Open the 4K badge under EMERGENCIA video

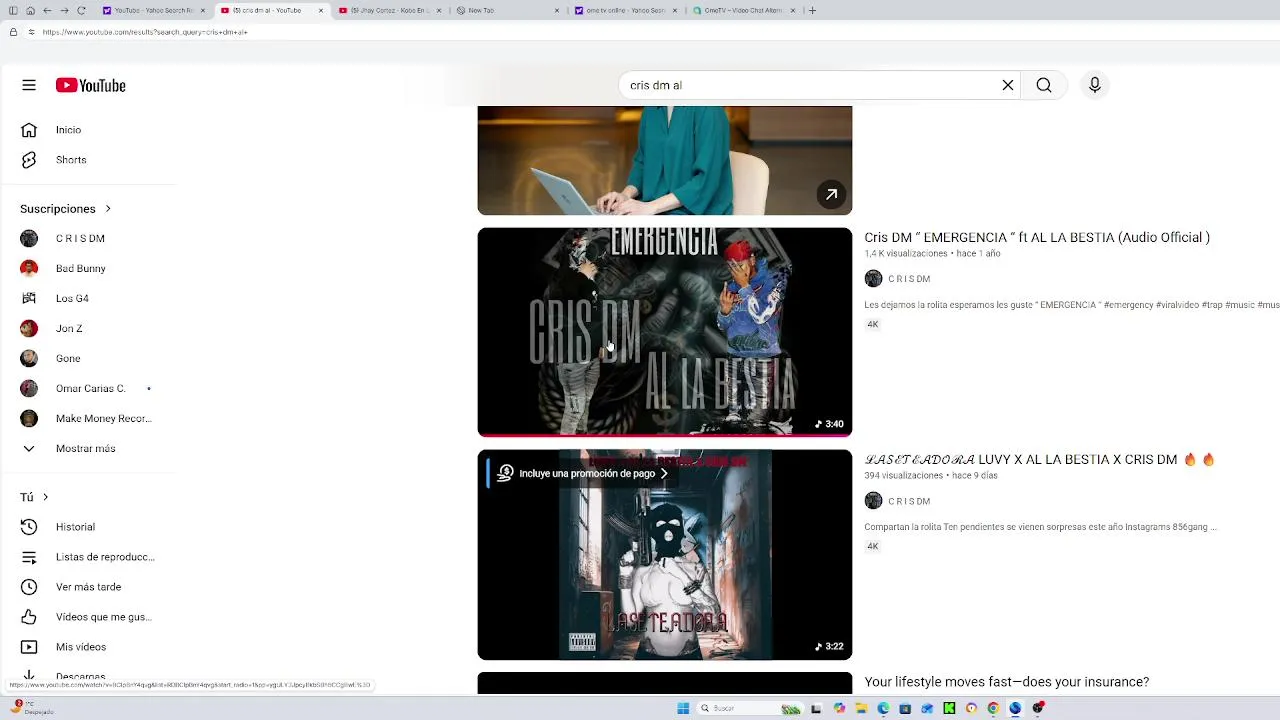tap(873, 324)
